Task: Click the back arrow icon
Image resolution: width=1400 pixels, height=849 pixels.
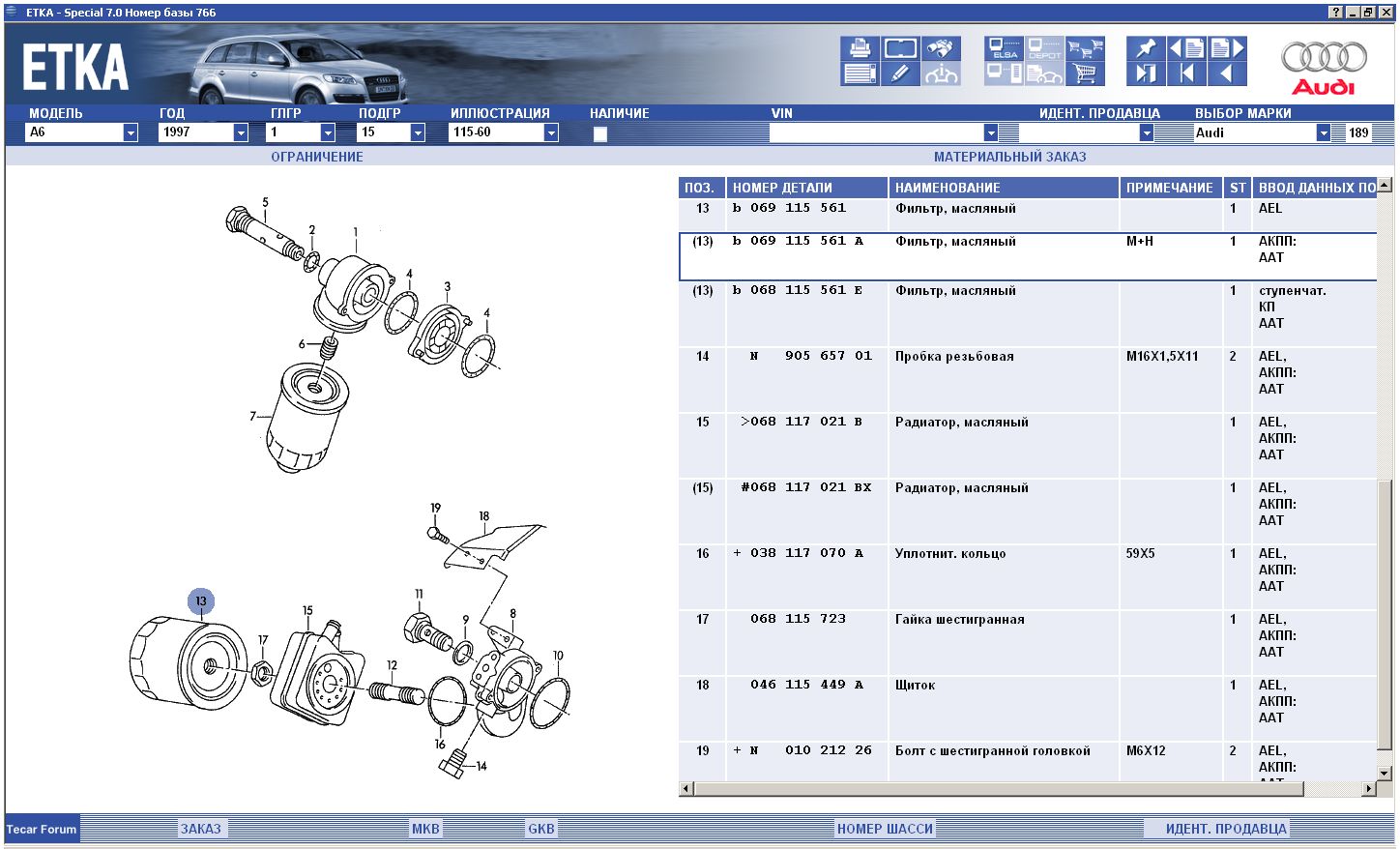Action: point(1227,73)
